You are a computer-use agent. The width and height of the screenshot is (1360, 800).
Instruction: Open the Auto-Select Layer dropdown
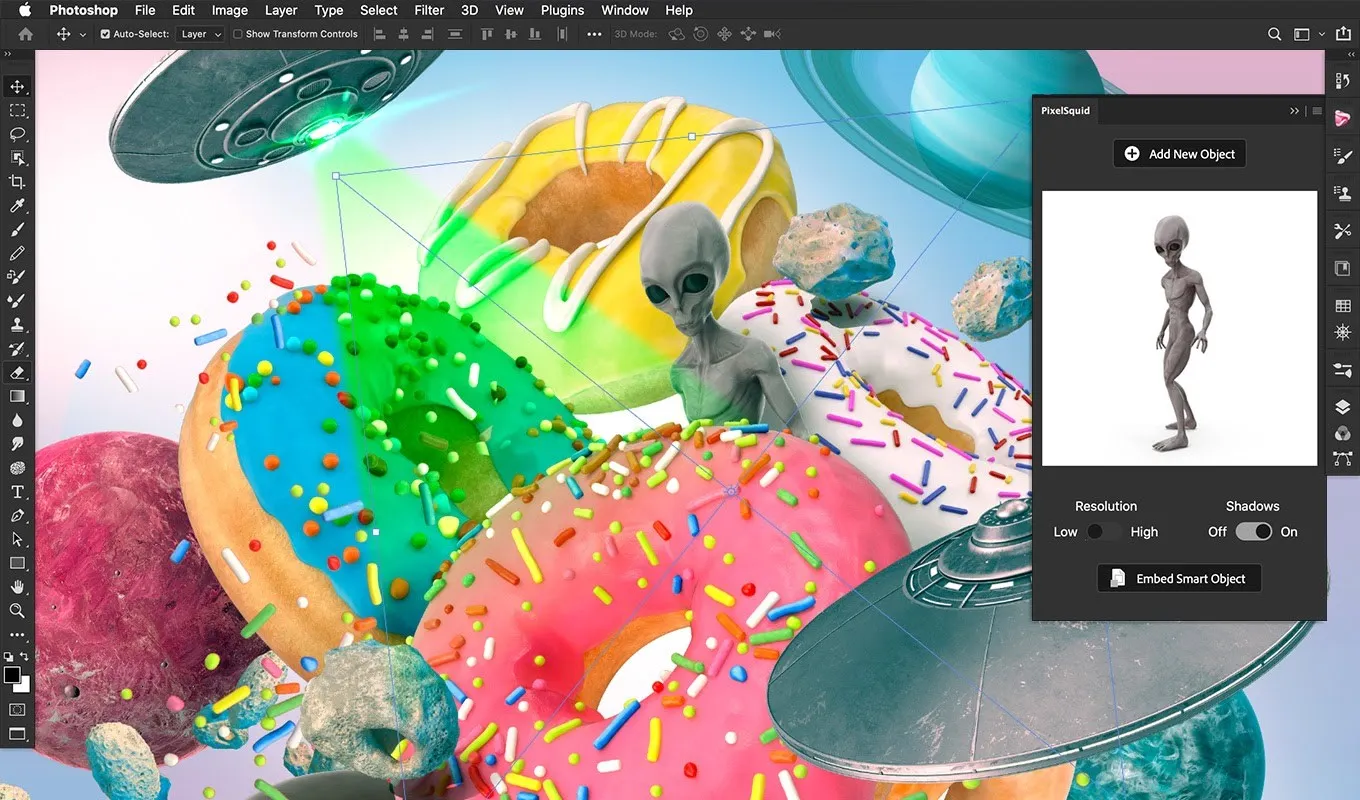click(x=201, y=34)
